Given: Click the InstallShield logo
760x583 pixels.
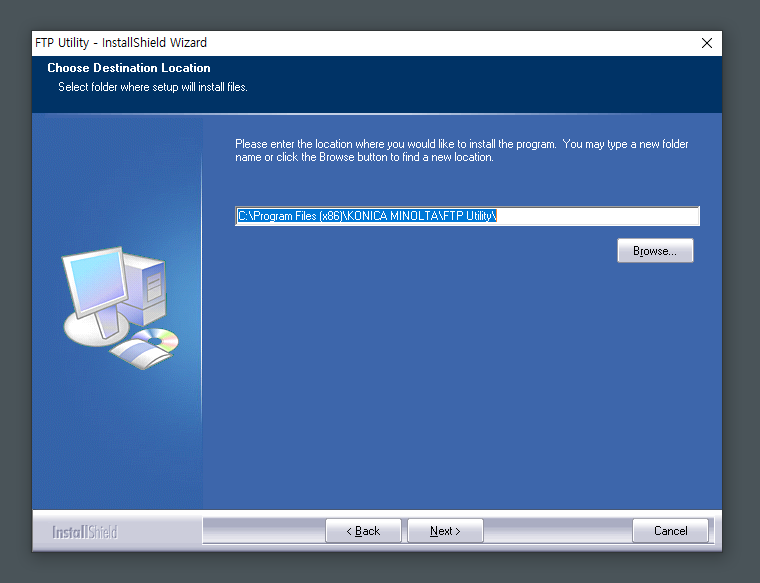Looking at the screenshot, I should 85,532.
